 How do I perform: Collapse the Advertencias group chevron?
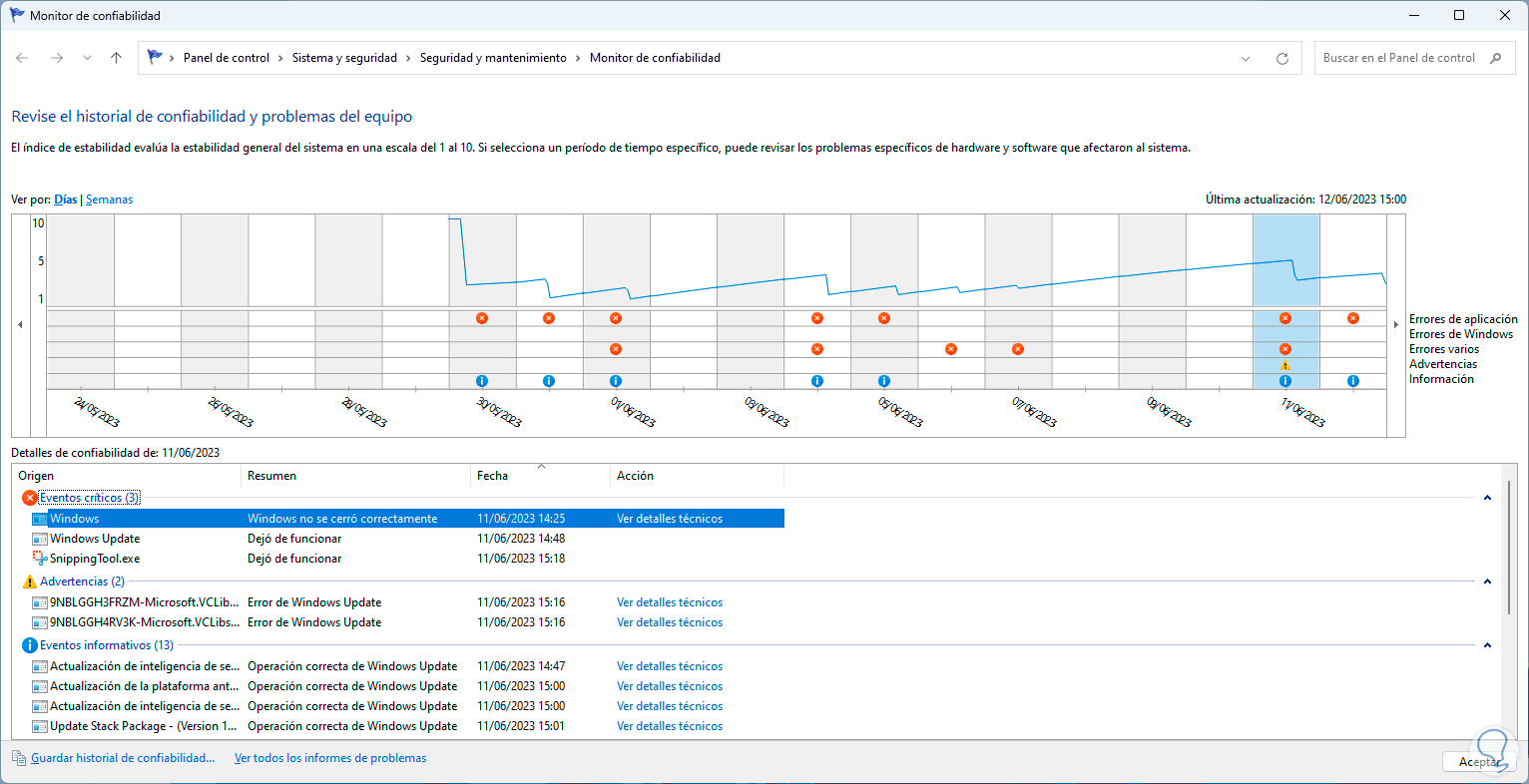(1487, 582)
